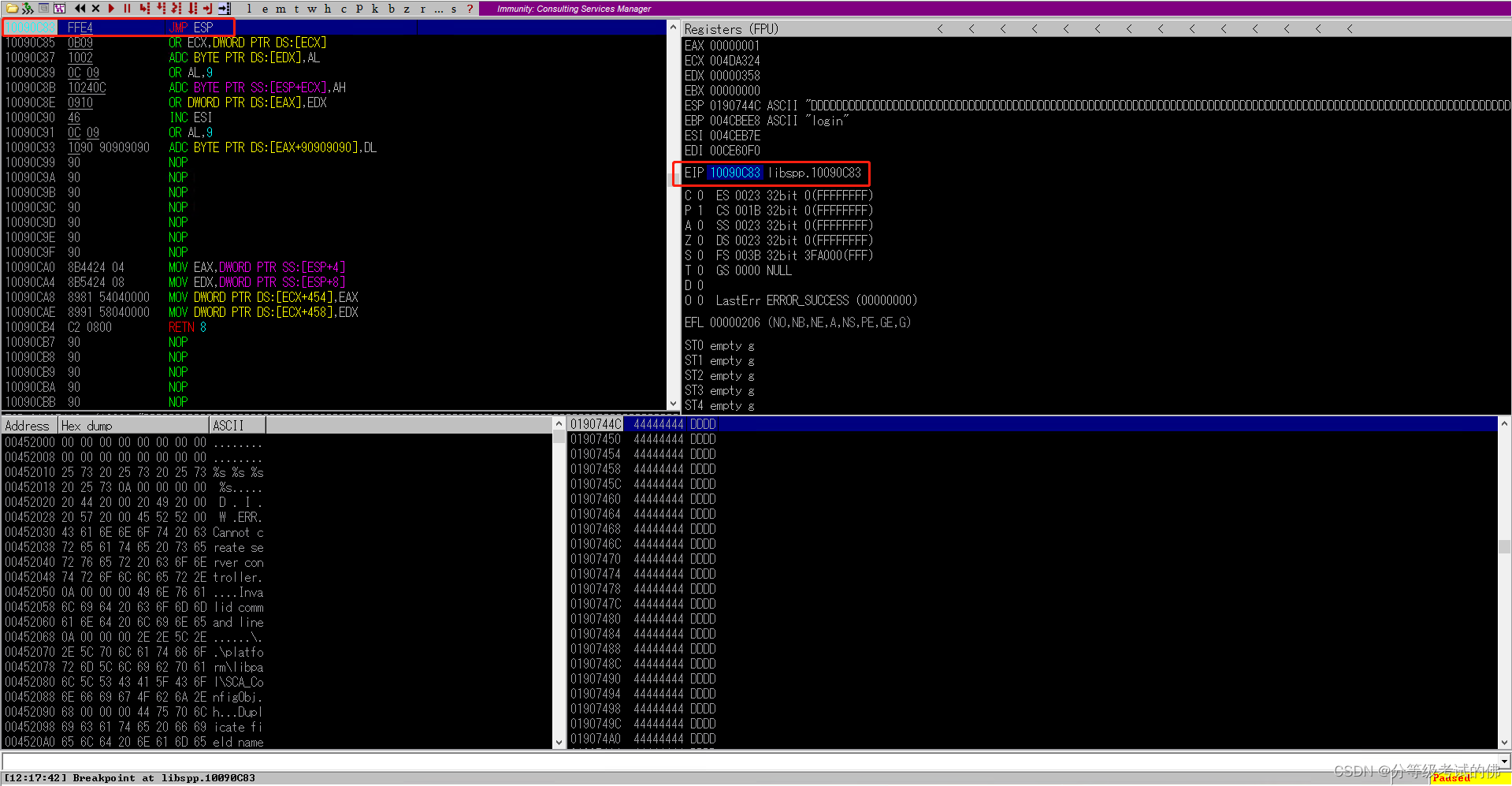Click the stack pane scrollbar thumb
This screenshot has width=1512, height=786.
click(1504, 546)
